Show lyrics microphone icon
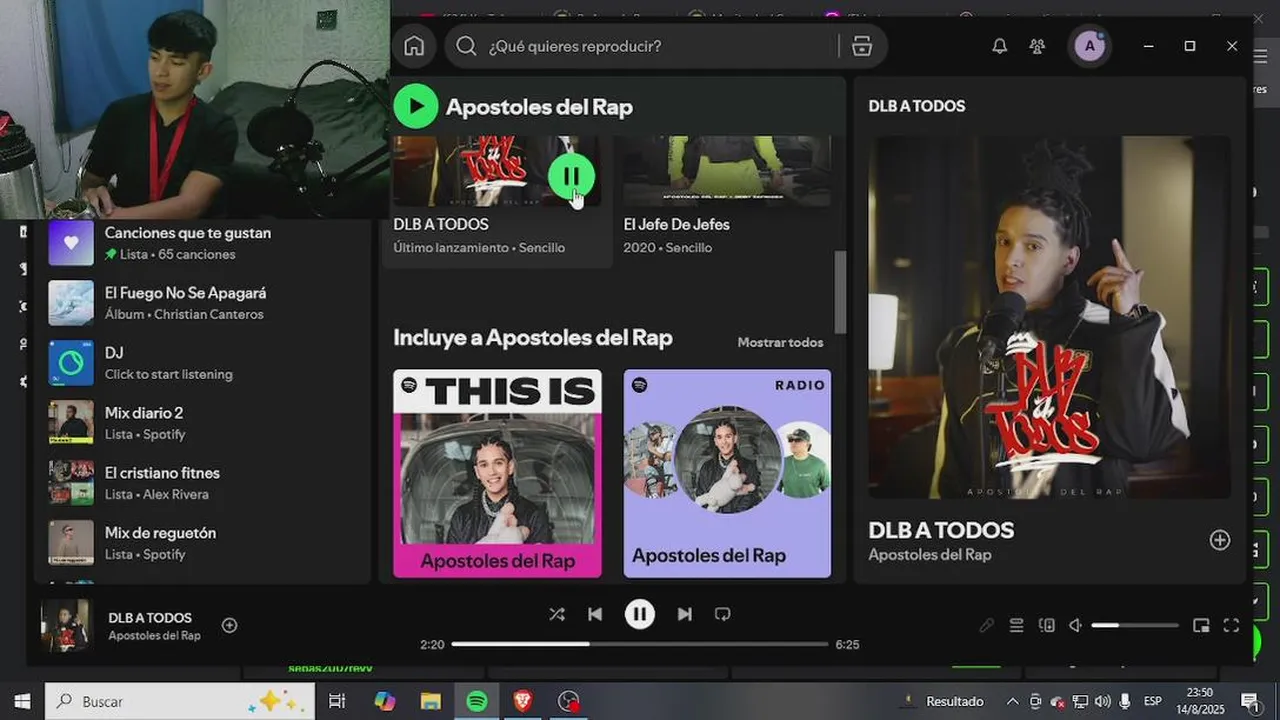Viewport: 1280px width, 720px height. (x=986, y=626)
